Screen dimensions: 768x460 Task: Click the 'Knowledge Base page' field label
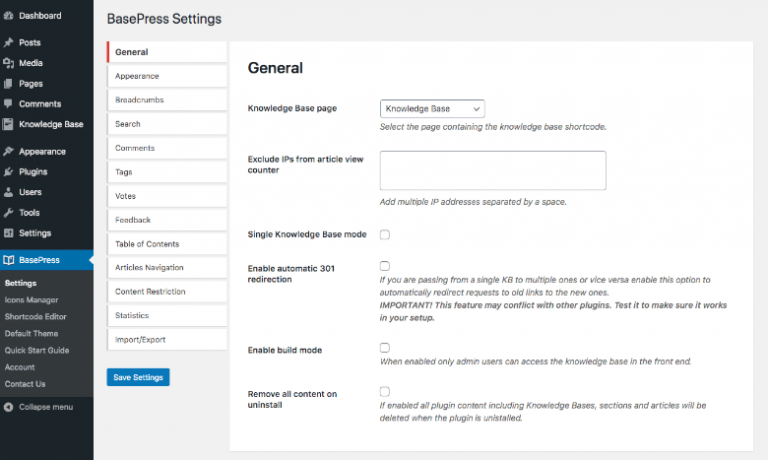[292, 108]
